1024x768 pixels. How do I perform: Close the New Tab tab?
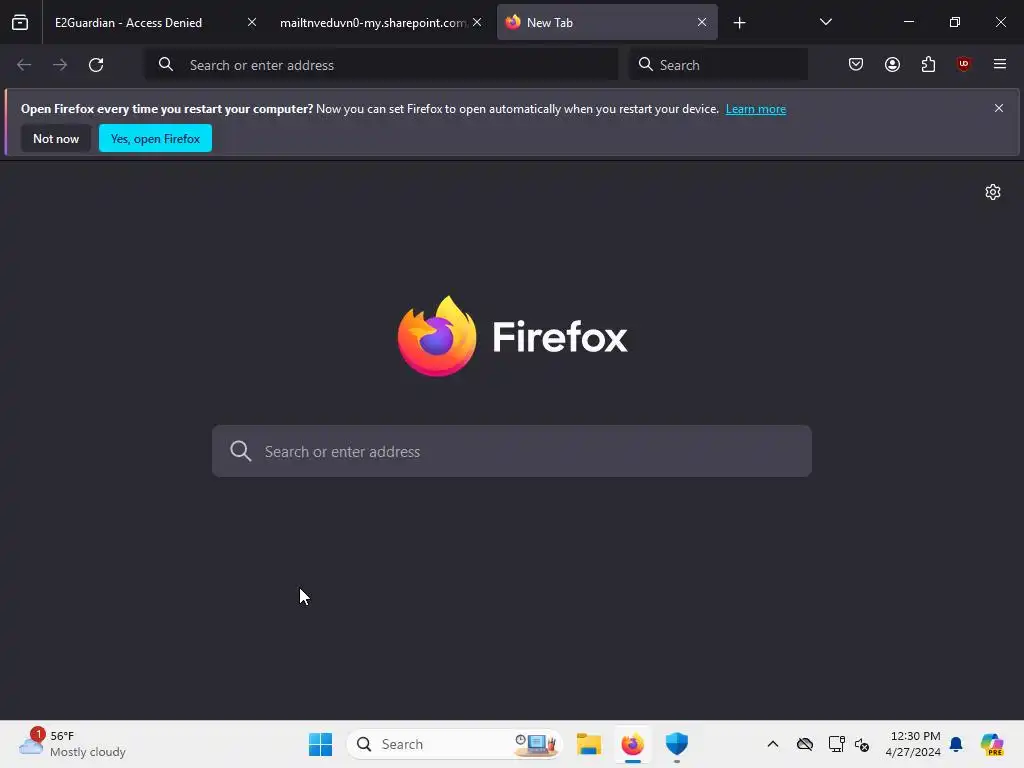point(701,22)
